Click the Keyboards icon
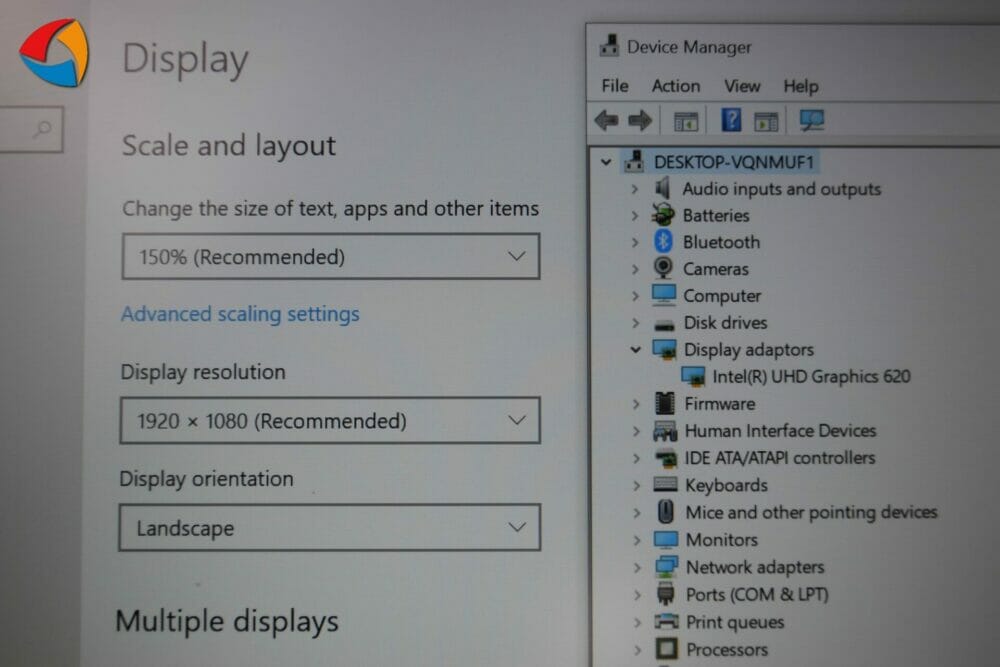Viewport: 1000px width, 667px height. tap(665, 484)
